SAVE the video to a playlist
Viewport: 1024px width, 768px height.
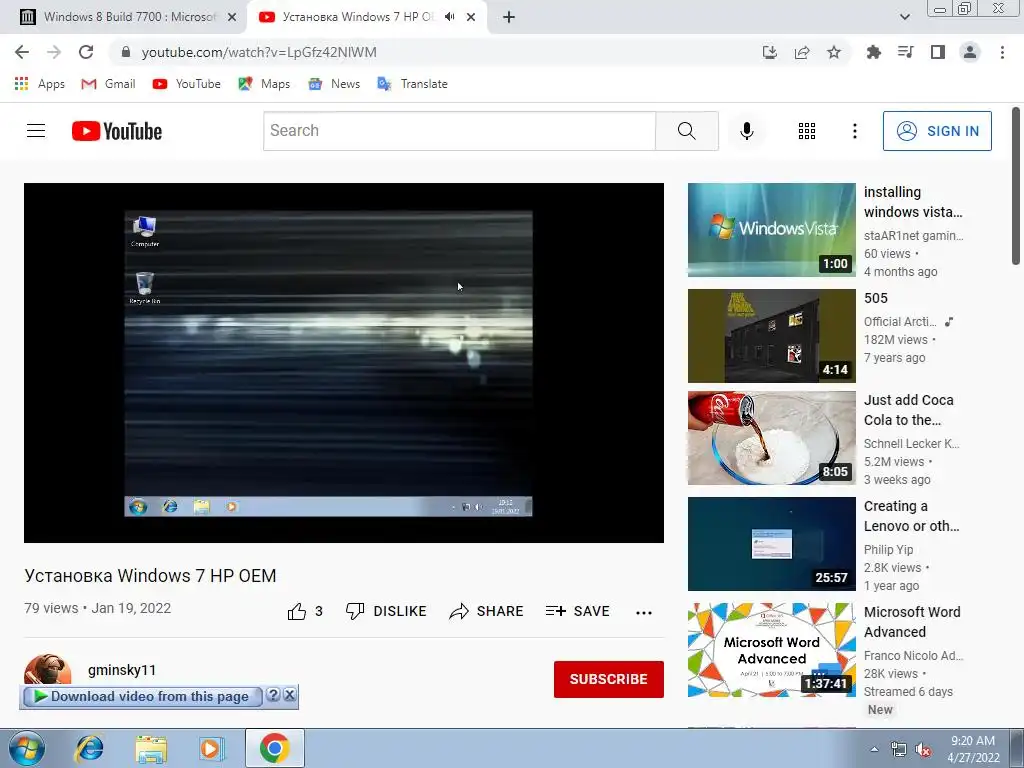point(577,611)
